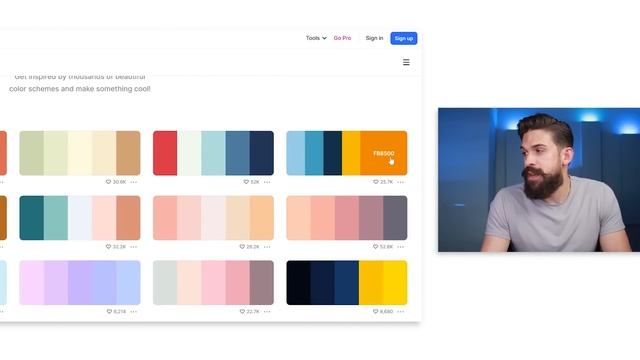This screenshot has width=640, height=360.
Task: Choose the tan brown swatch in the 30.6K palette
Action: (128, 153)
